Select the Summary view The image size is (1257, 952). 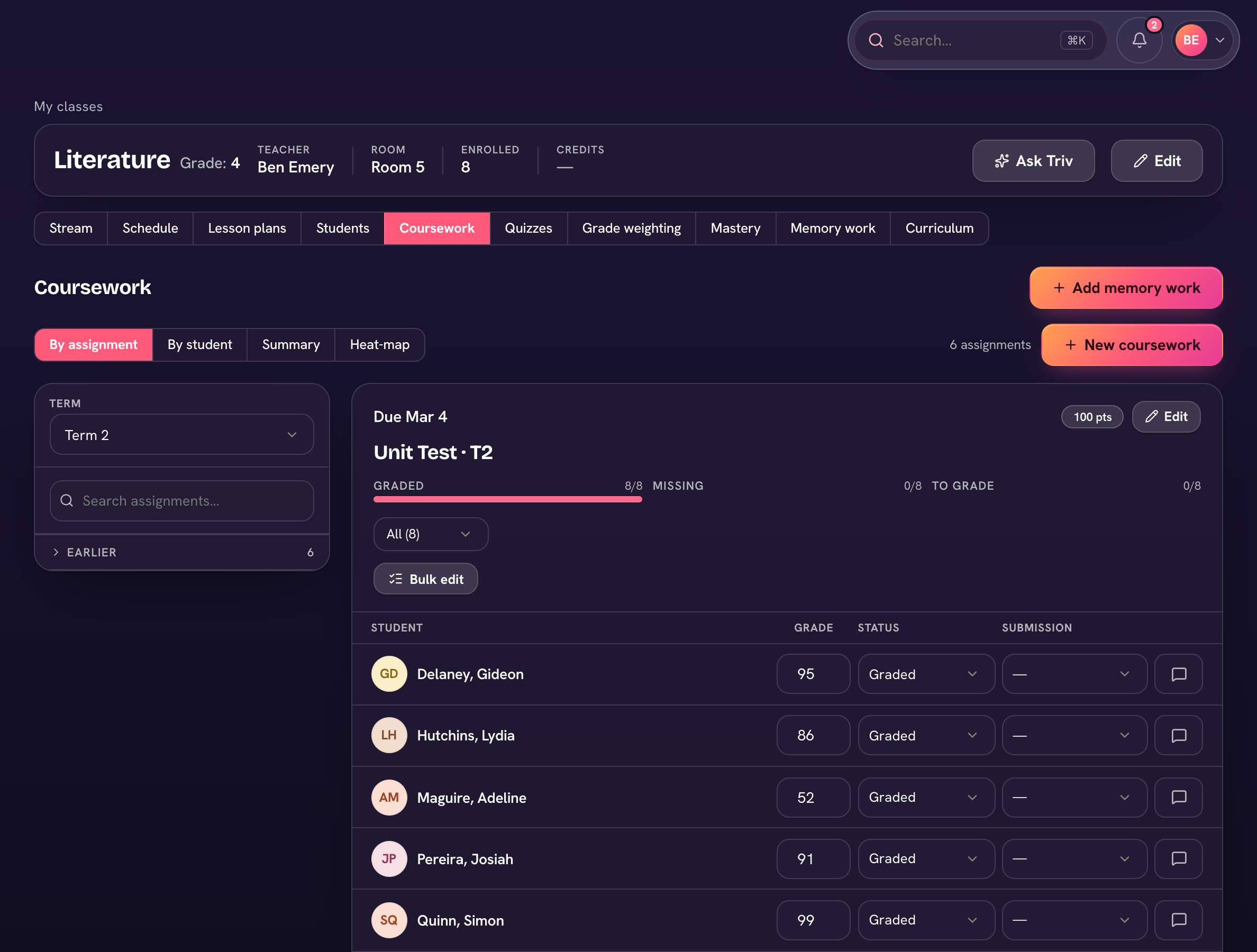pyautogui.click(x=291, y=345)
